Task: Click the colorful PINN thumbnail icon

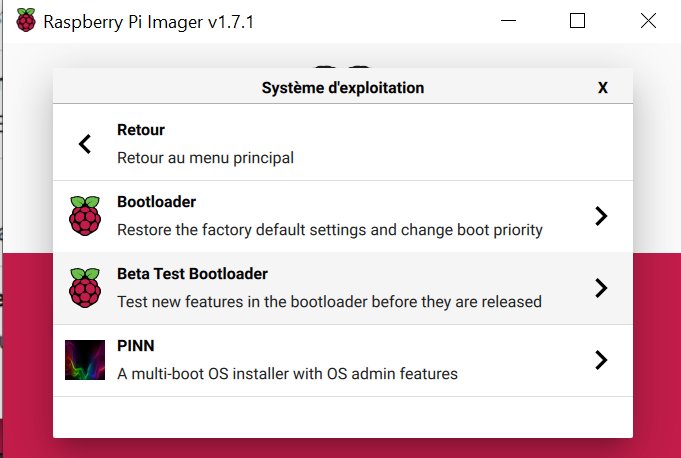Action: (x=85, y=360)
